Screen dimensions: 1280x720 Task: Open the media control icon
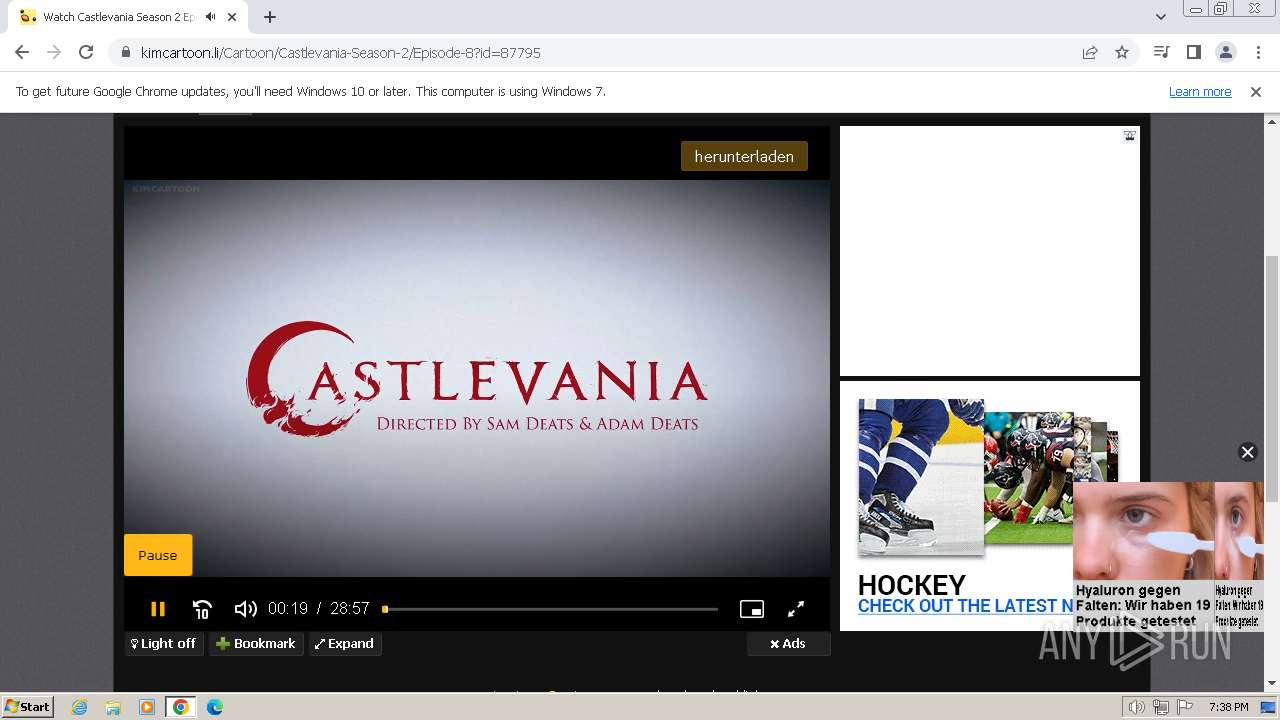1161,52
